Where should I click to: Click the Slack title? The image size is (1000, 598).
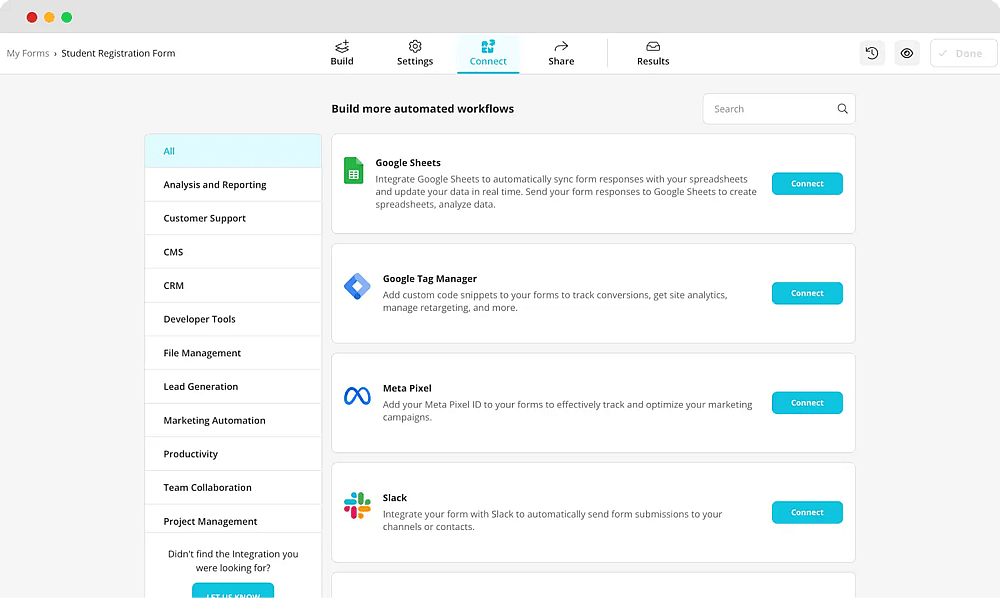tap(395, 498)
